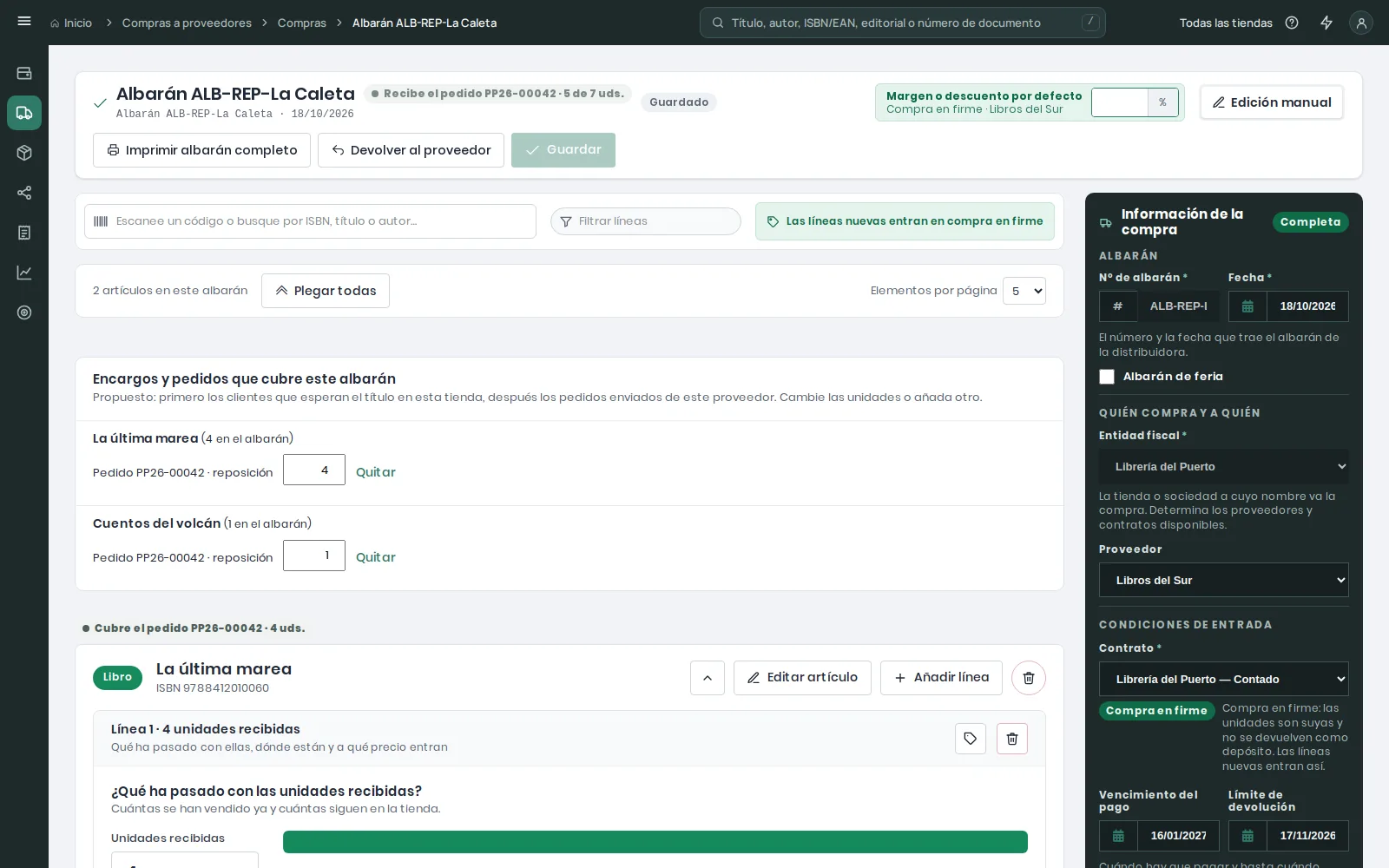Open Todas las tiendas selector
The height and width of the screenshot is (868, 1389).
(x=1226, y=23)
